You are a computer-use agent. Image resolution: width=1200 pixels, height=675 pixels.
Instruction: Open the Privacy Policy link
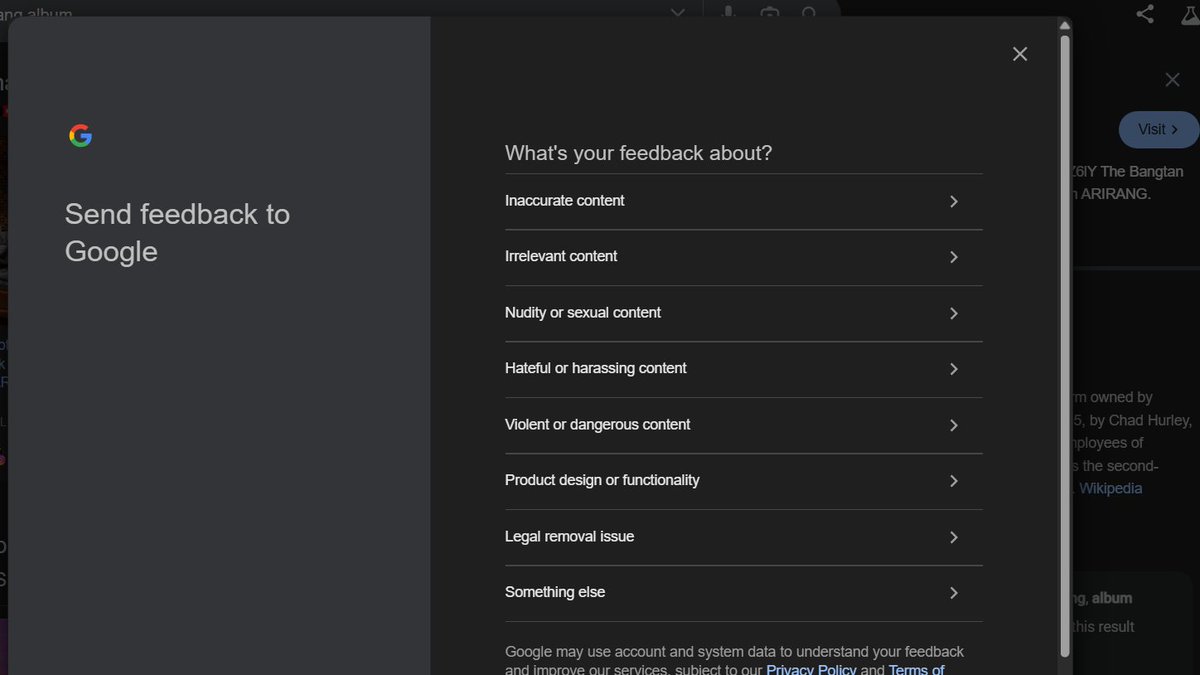811,669
